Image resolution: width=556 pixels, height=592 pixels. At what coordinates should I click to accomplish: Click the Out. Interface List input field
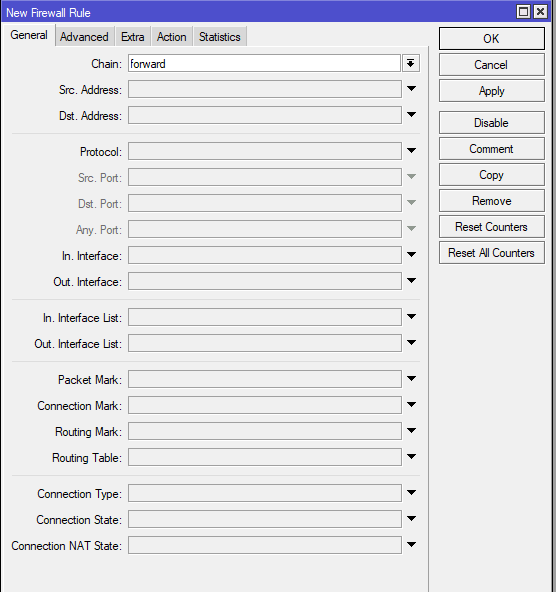tap(265, 343)
